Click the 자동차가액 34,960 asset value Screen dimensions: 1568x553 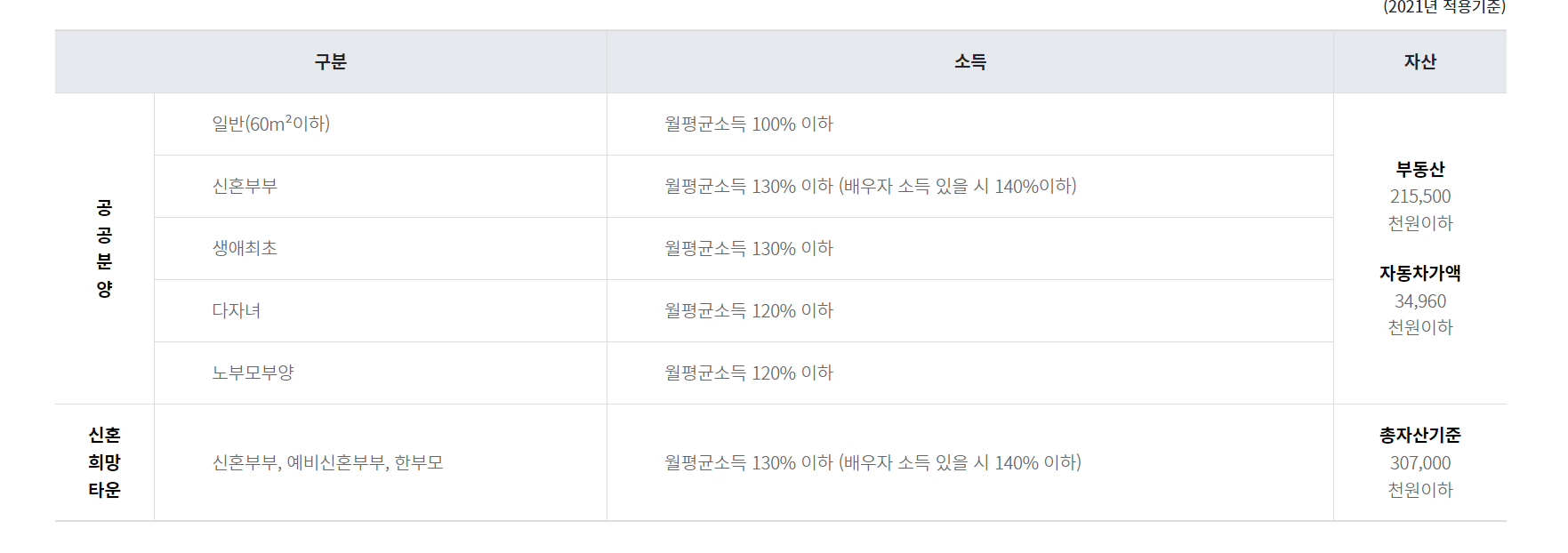click(x=1420, y=301)
